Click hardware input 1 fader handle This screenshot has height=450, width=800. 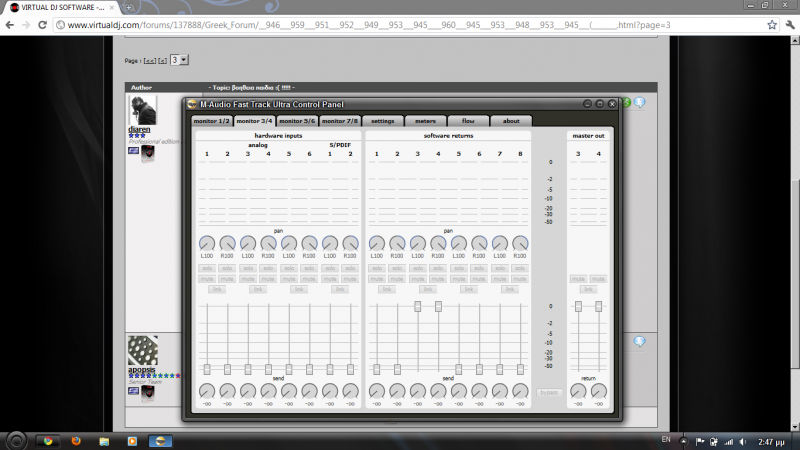click(207, 369)
